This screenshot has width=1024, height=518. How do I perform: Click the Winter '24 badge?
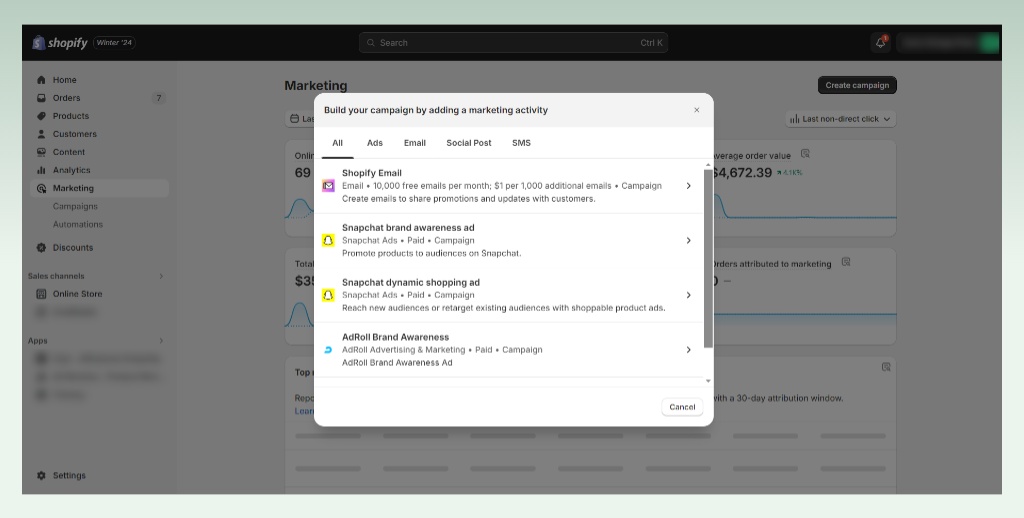pos(114,42)
